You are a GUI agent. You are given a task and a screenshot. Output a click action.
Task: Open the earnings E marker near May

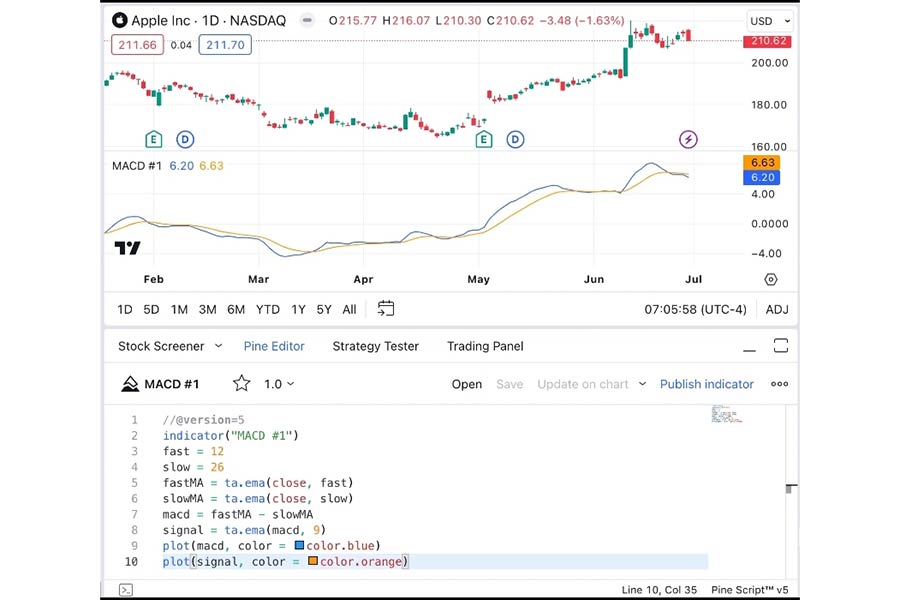click(484, 139)
